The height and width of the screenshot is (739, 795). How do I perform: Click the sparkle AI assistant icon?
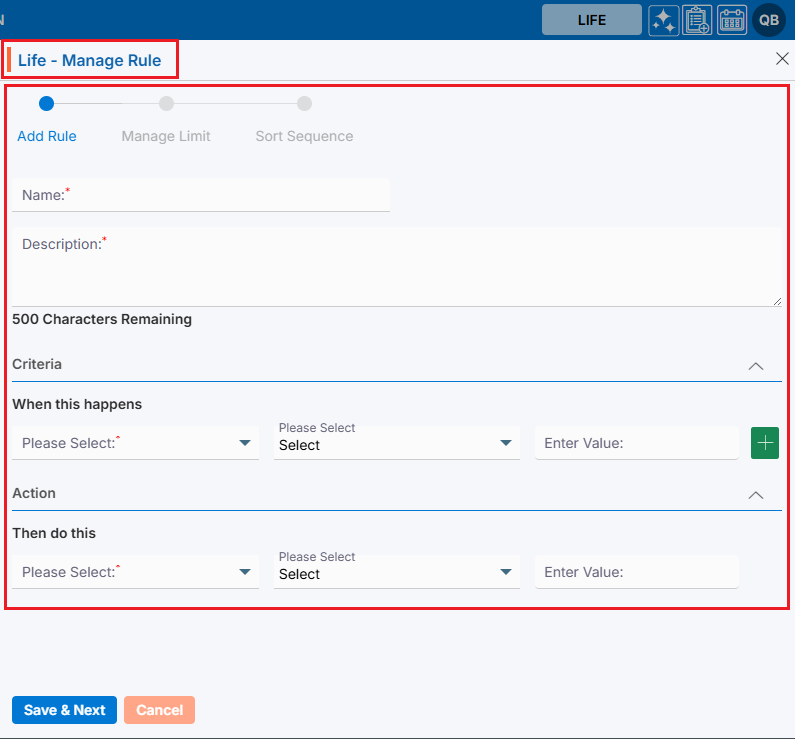663,20
